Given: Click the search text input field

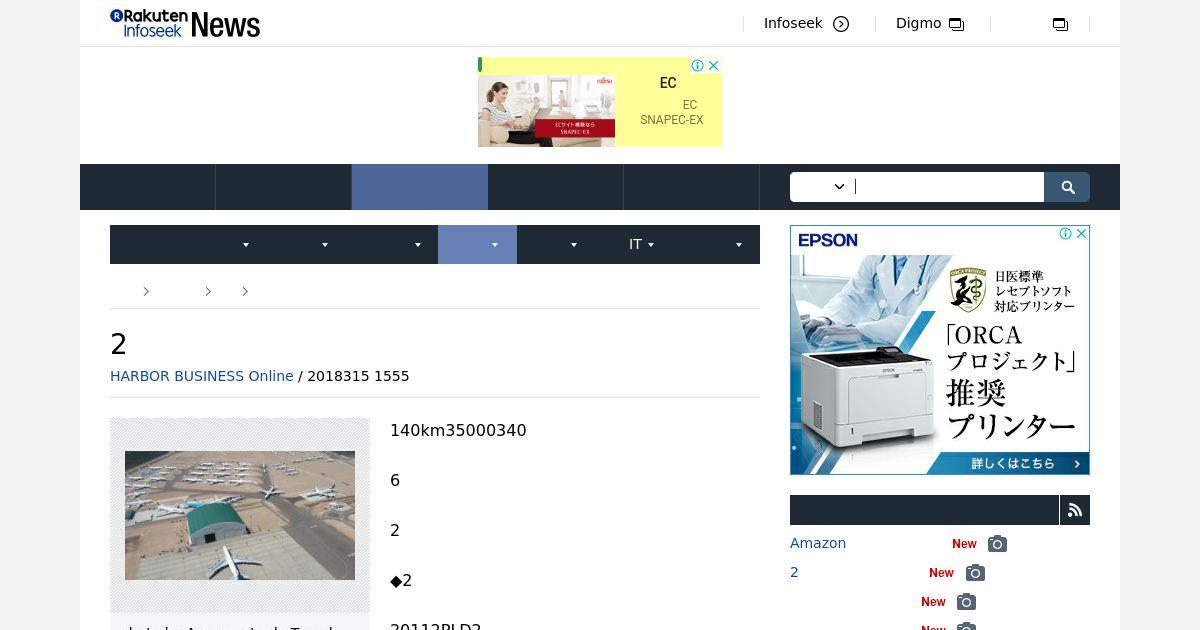Looking at the screenshot, I should tap(949, 187).
